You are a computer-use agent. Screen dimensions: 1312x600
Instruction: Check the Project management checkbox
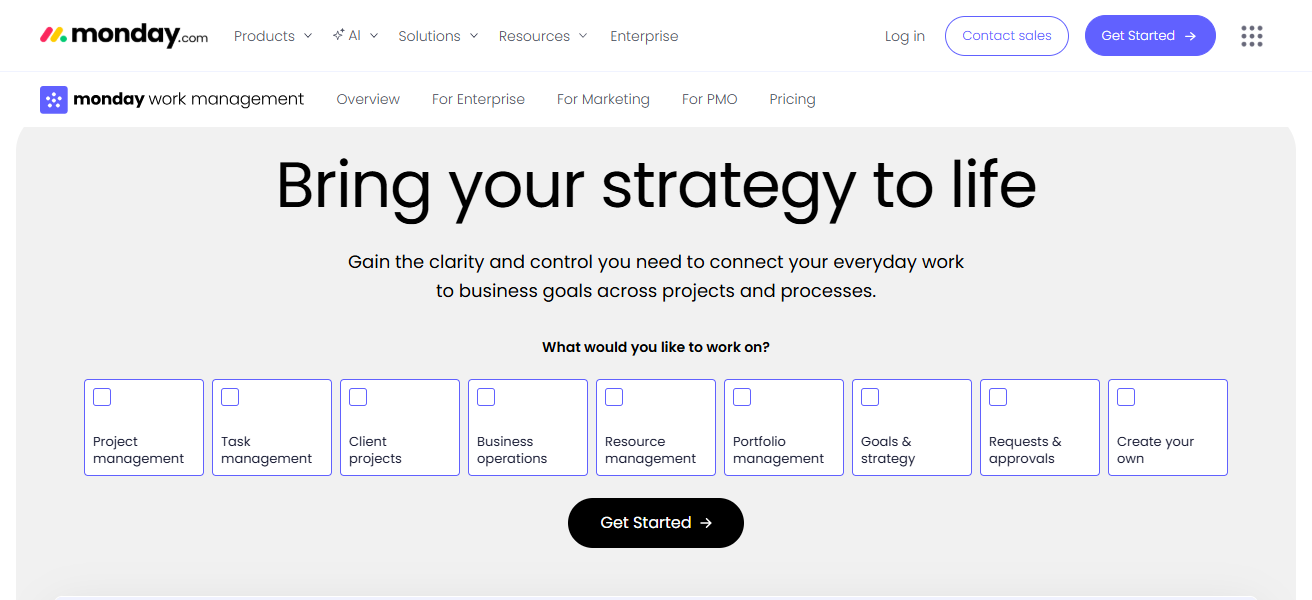pos(102,397)
